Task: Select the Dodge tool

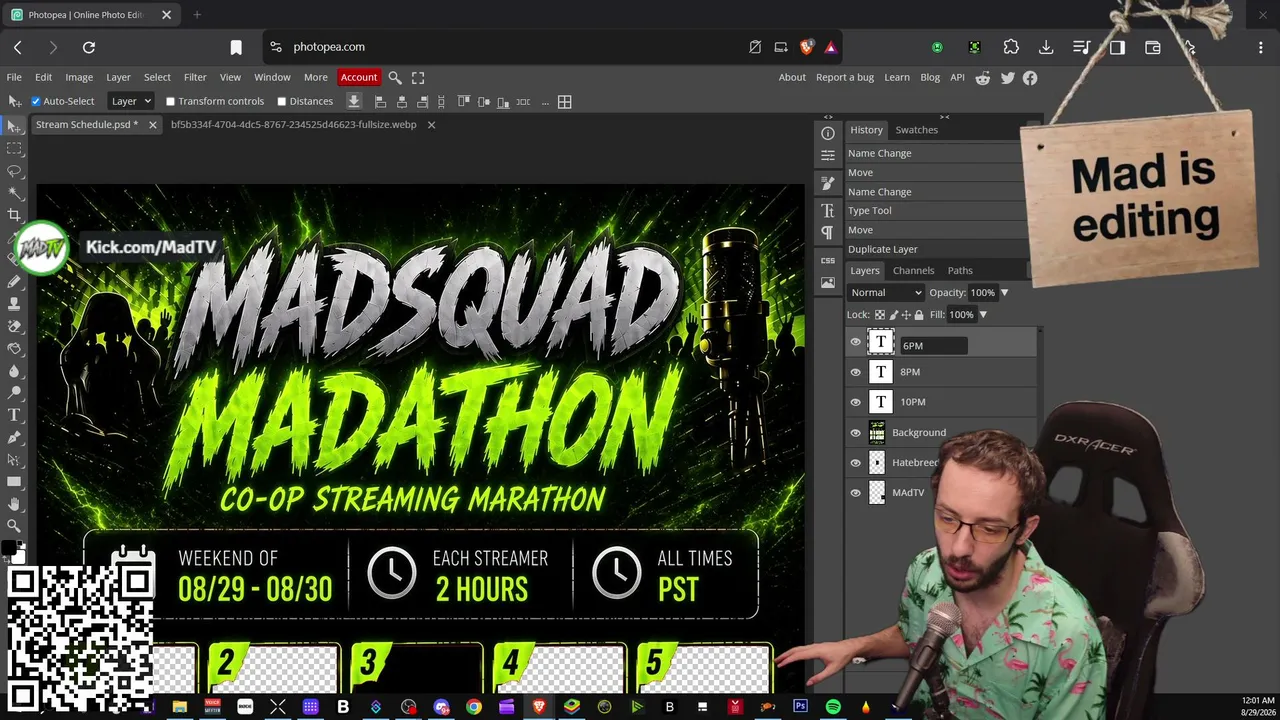Action: click(14, 392)
